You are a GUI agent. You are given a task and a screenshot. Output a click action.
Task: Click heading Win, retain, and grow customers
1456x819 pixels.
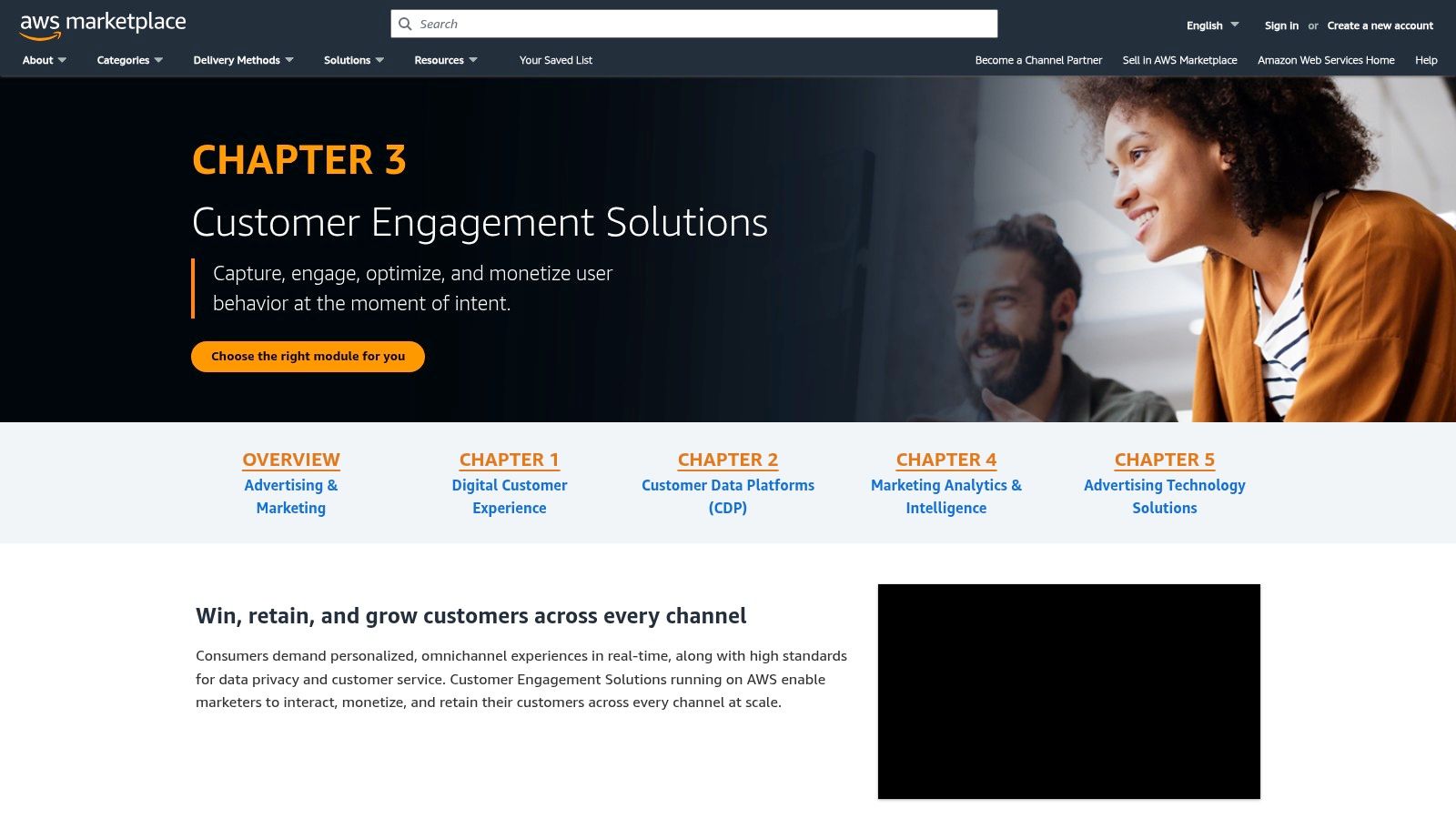[x=470, y=616]
